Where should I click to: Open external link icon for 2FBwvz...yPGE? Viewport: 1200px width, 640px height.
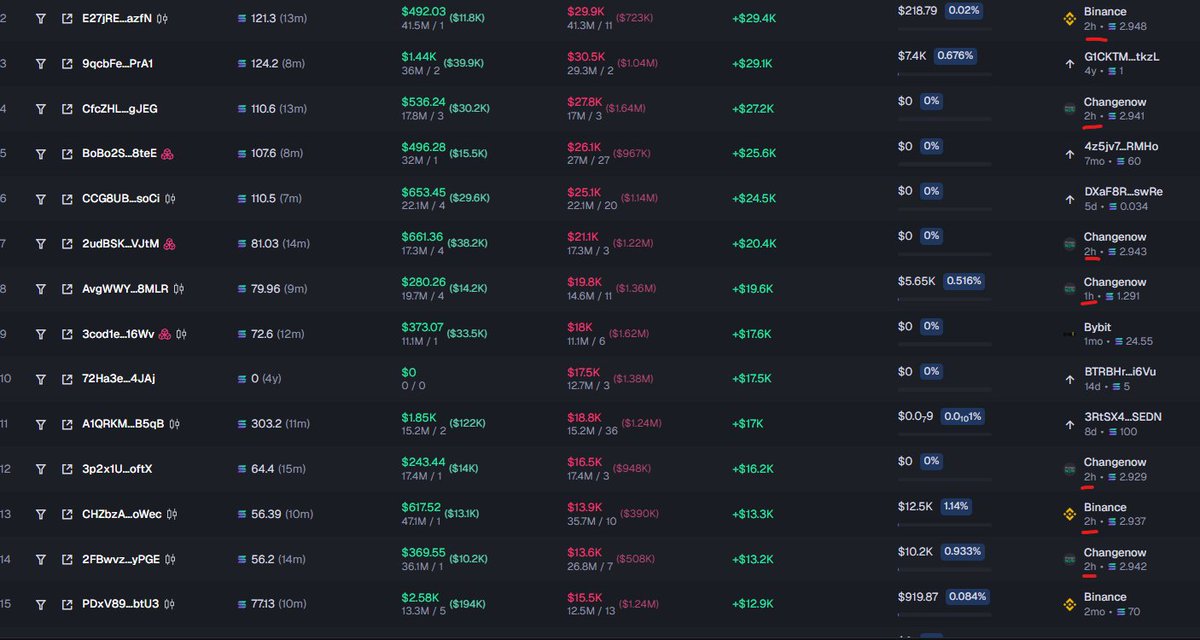(x=67, y=558)
